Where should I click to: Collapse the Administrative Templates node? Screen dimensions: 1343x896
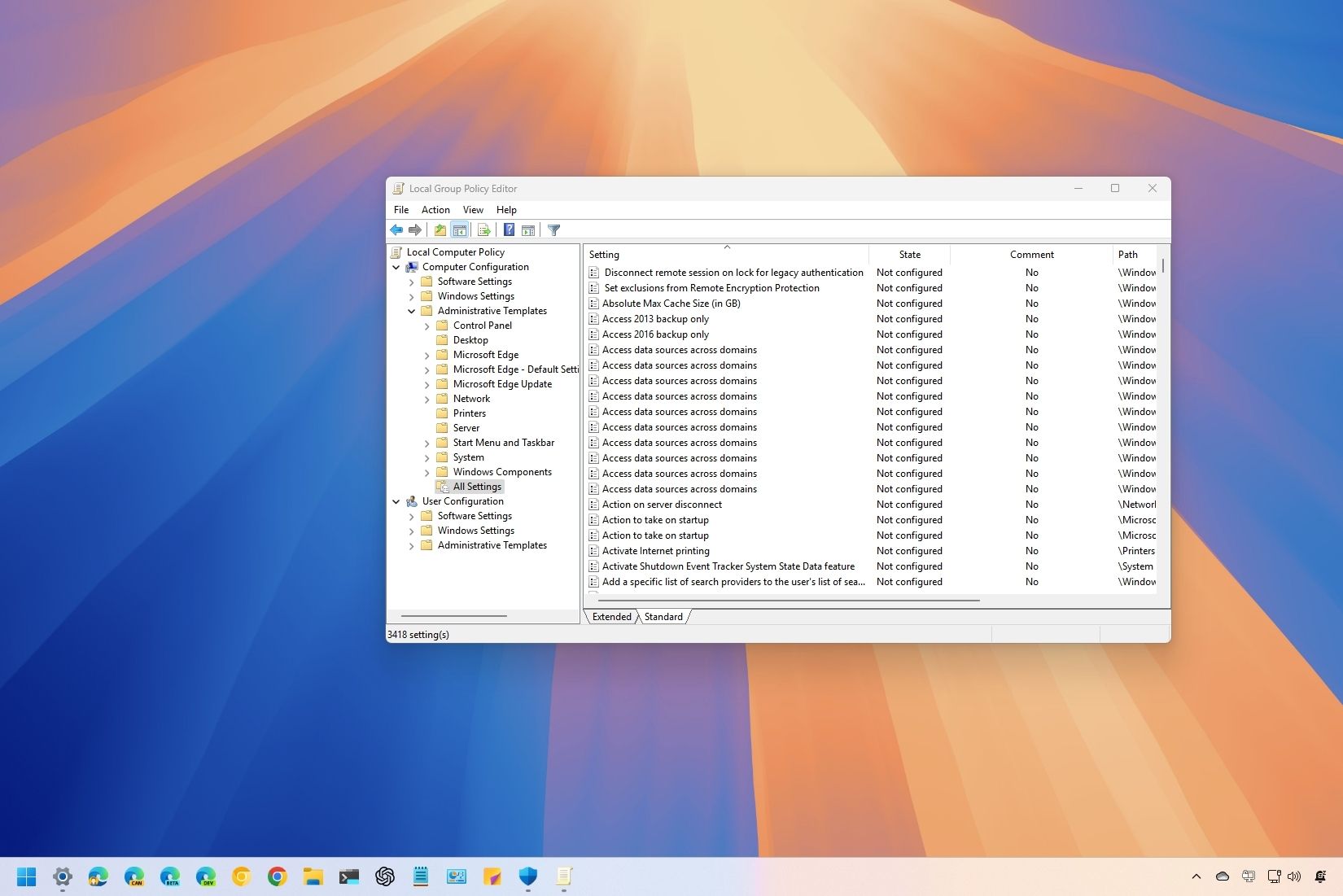[412, 311]
